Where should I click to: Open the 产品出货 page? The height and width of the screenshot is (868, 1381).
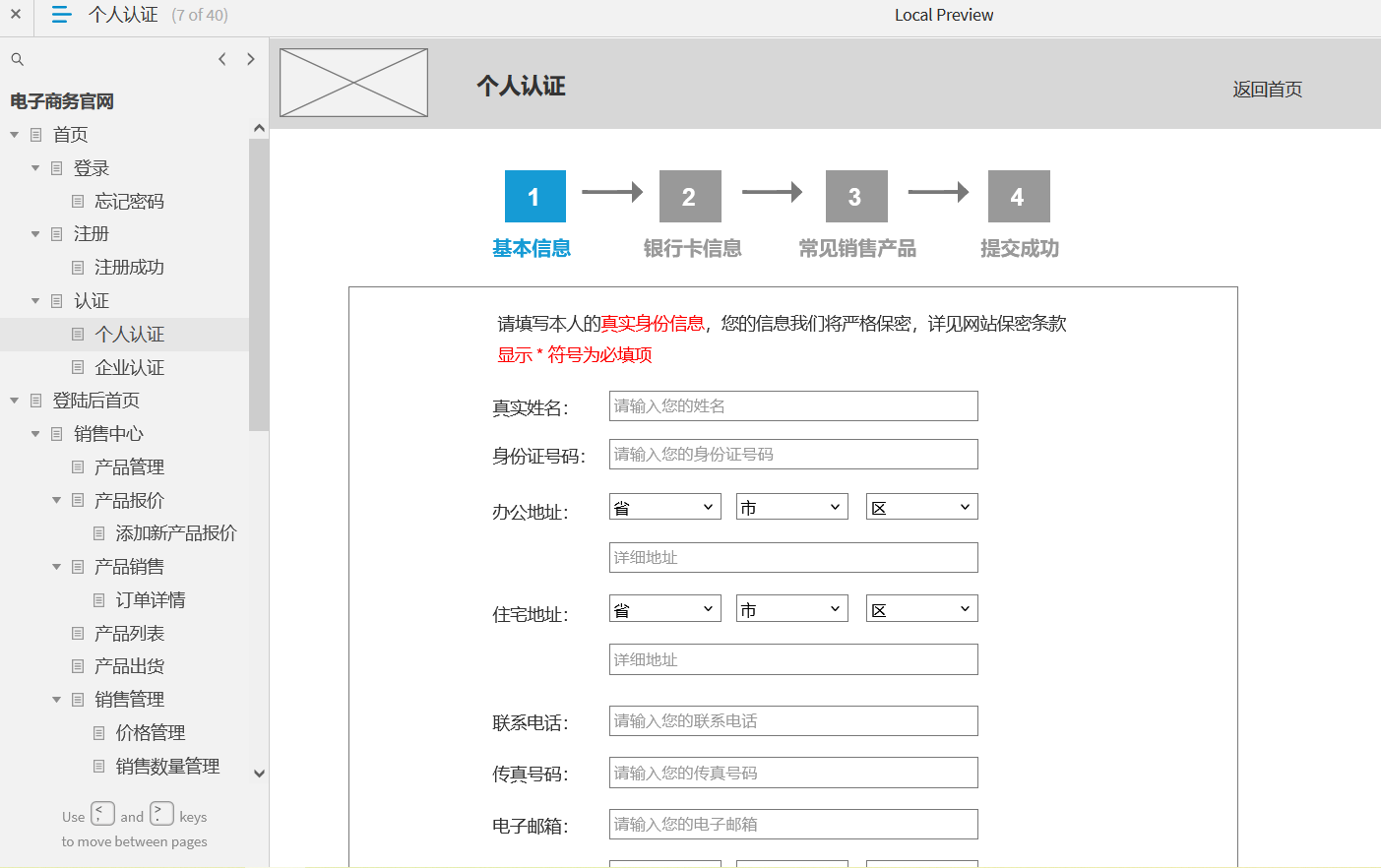pos(129,667)
